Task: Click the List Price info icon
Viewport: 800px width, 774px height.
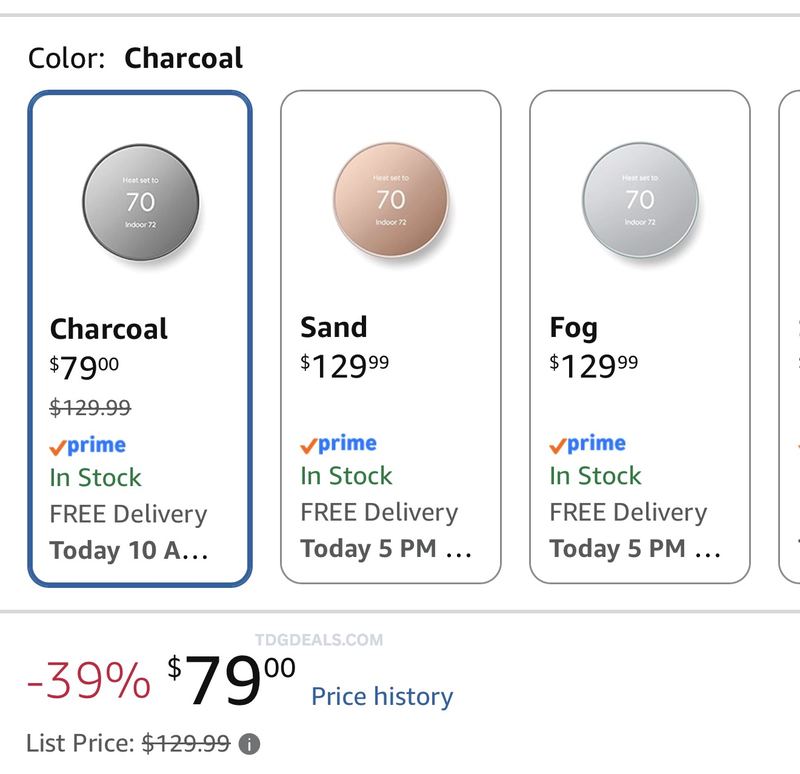Action: 249,744
